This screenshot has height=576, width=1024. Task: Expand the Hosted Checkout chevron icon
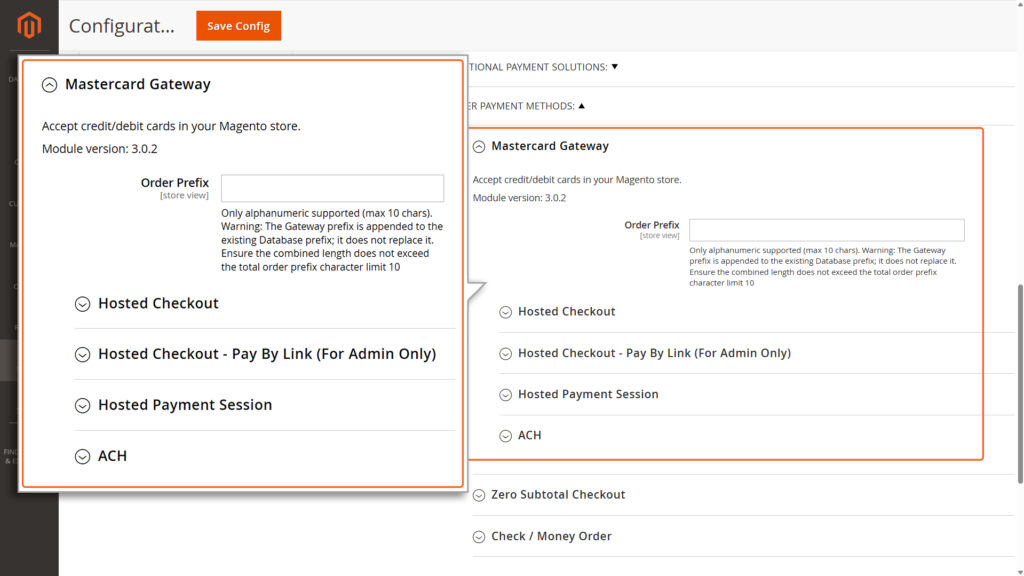(x=82, y=304)
